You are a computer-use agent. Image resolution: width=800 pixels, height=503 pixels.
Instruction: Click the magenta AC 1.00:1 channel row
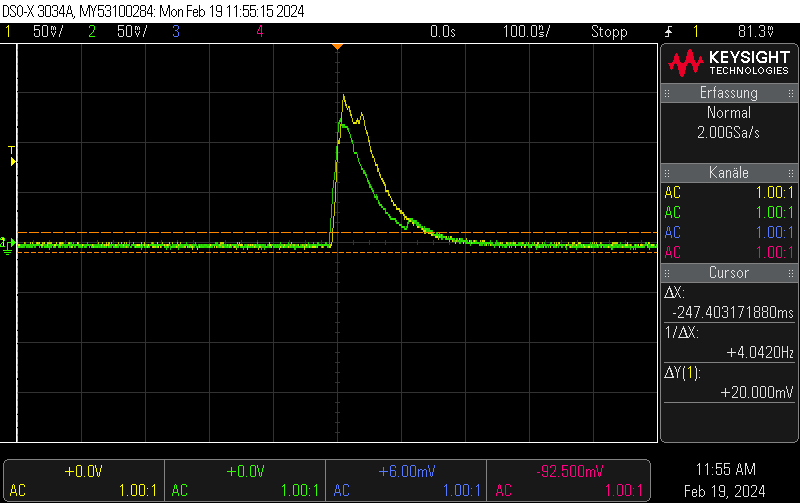(x=729, y=253)
